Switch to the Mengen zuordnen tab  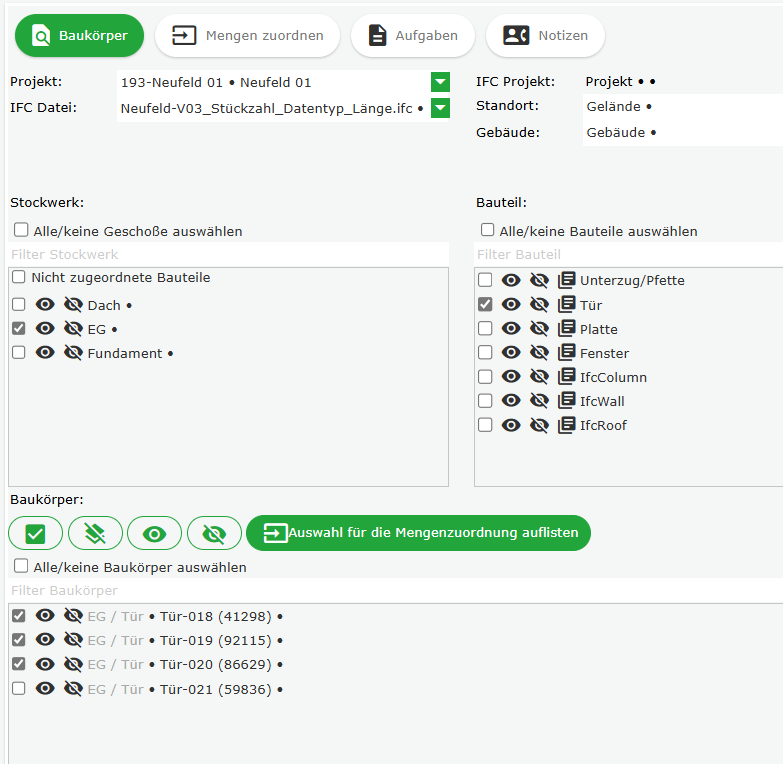247,36
